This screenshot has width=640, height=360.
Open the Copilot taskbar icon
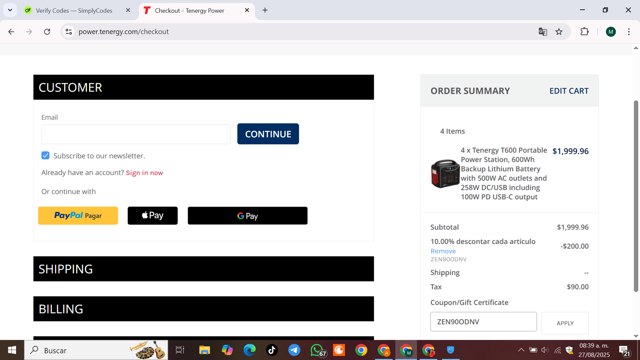[227, 350]
